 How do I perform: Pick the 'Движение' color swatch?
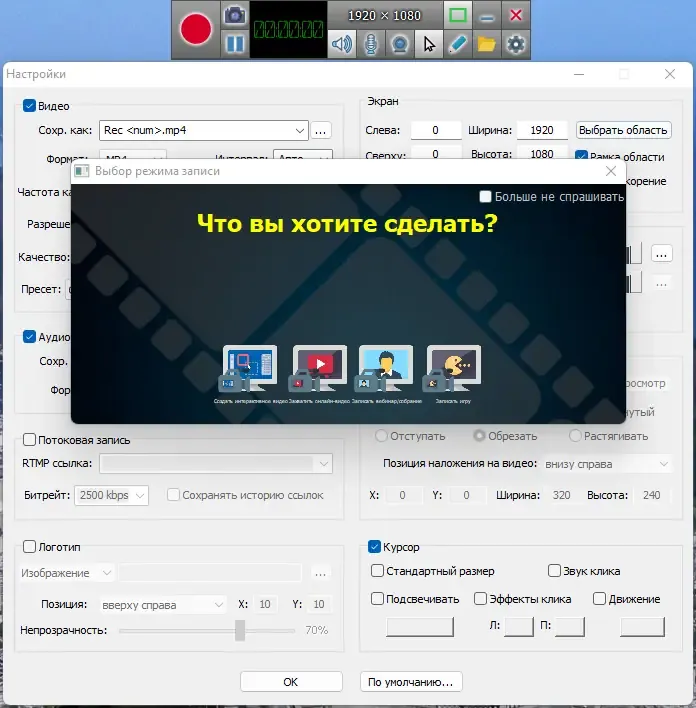tap(642, 627)
